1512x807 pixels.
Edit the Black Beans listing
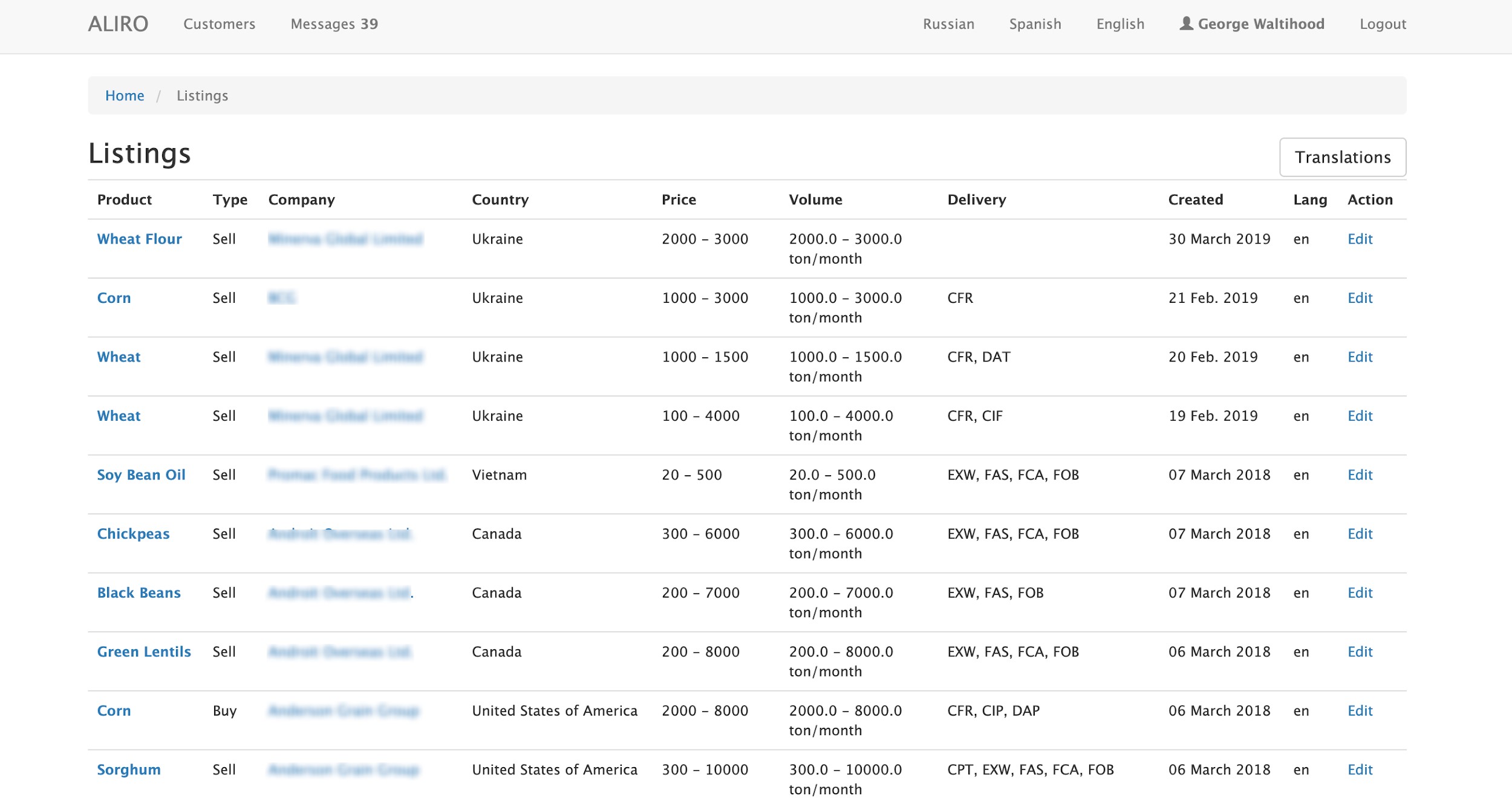1360,593
